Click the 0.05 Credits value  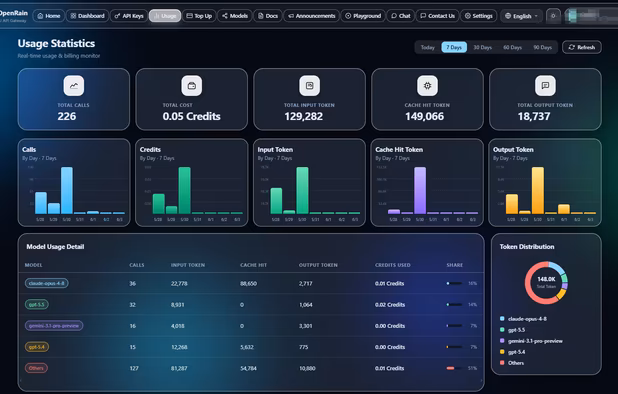(192, 116)
